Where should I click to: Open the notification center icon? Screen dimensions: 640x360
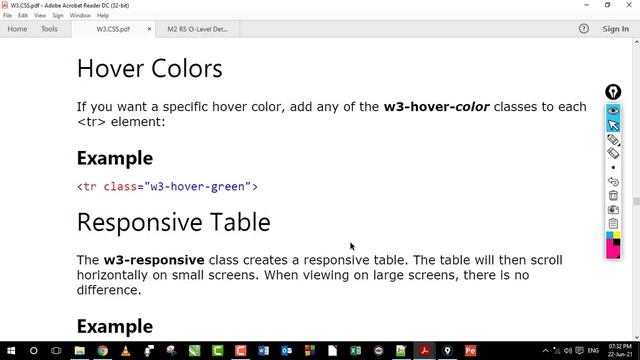pos(580,351)
